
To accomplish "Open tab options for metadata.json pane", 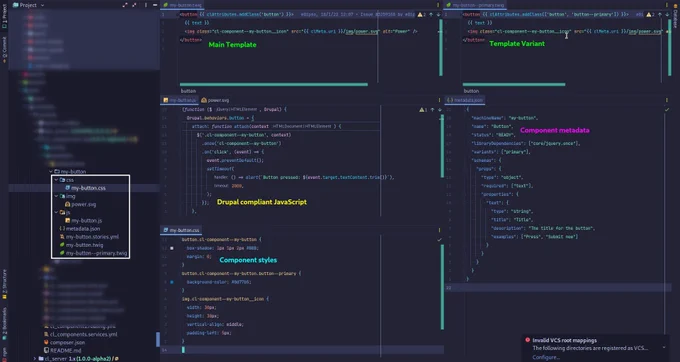I will click(x=667, y=100).
